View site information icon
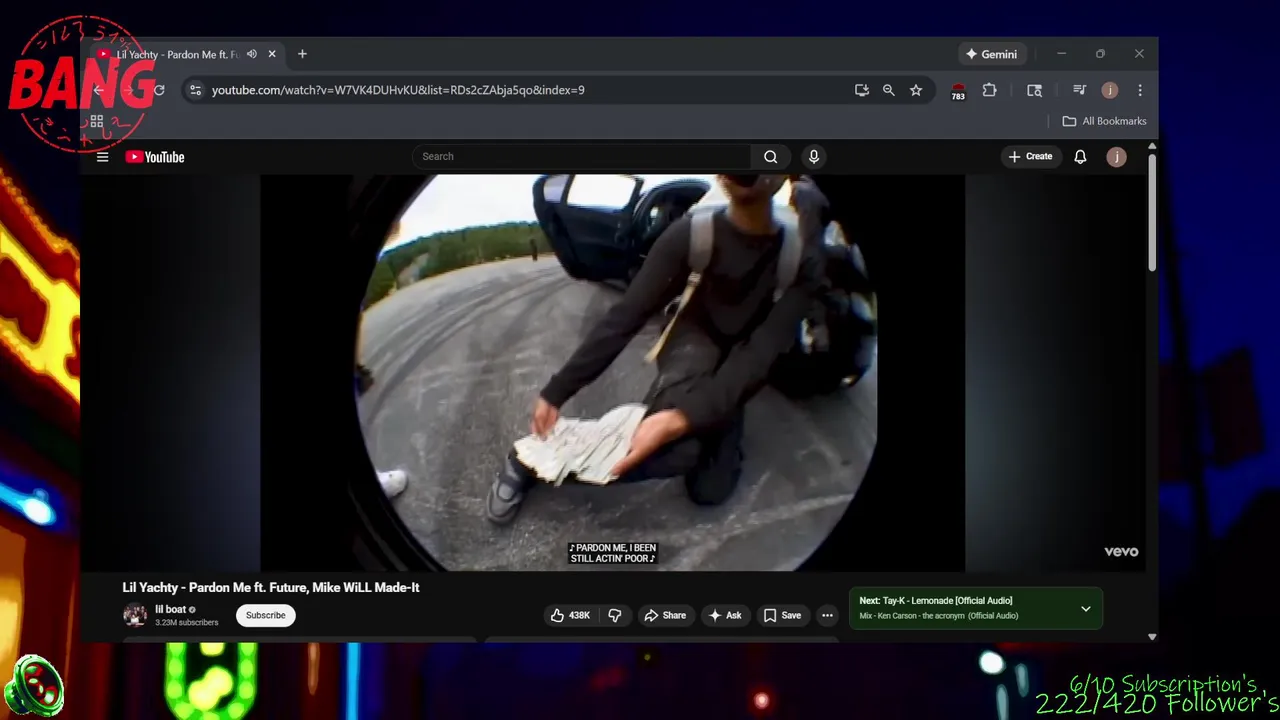 coord(196,90)
